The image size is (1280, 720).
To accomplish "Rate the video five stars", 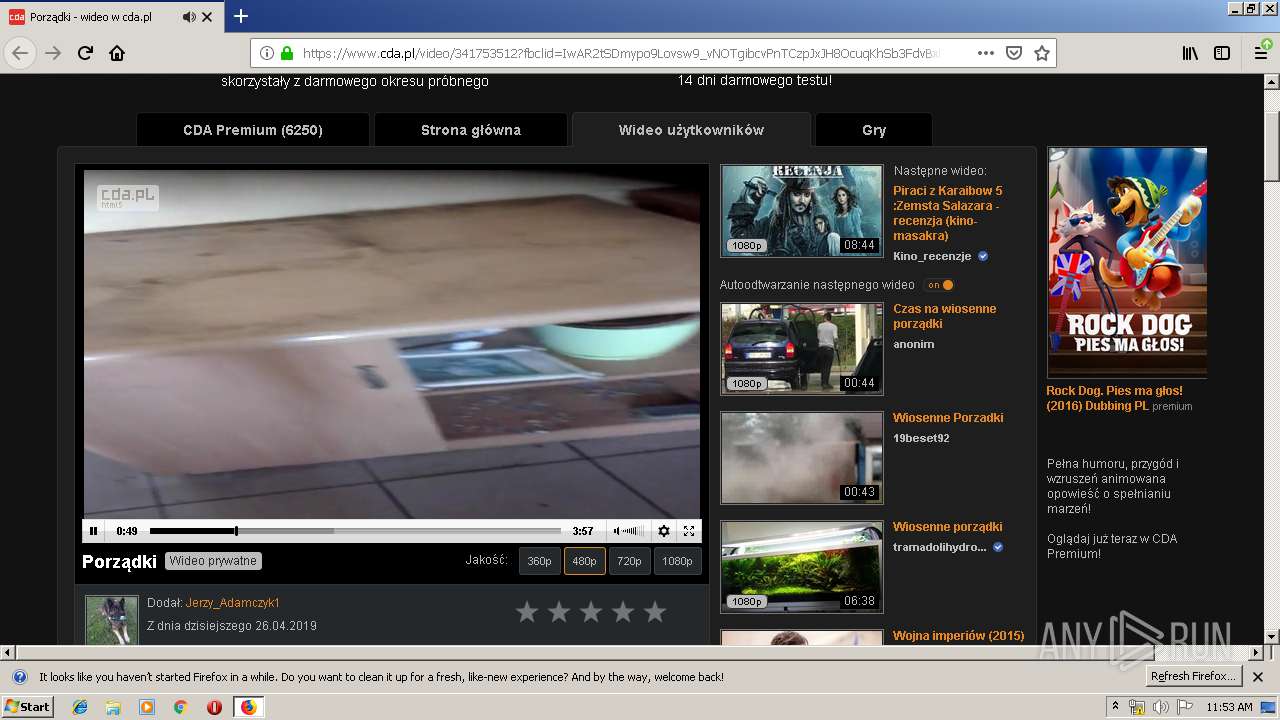I will click(x=655, y=612).
